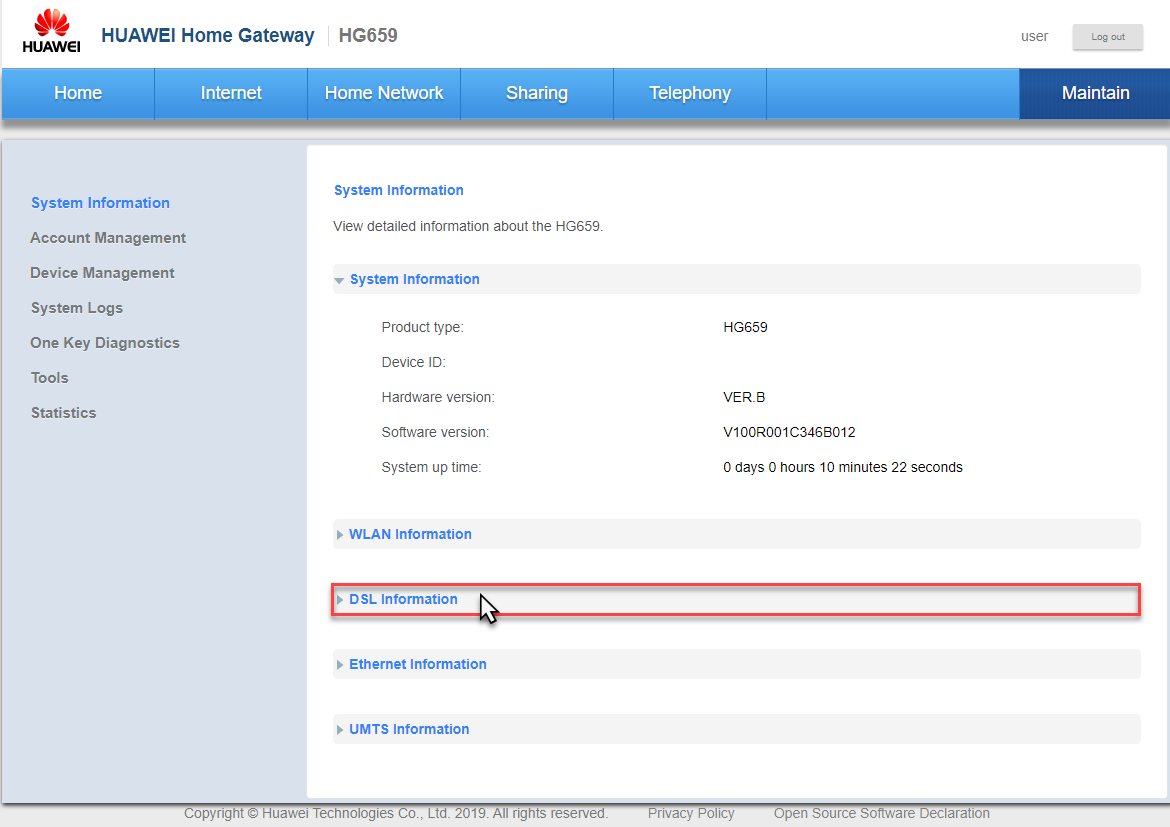1170x827 pixels.
Task: Expand the UMTS Information arrow
Action: point(340,729)
